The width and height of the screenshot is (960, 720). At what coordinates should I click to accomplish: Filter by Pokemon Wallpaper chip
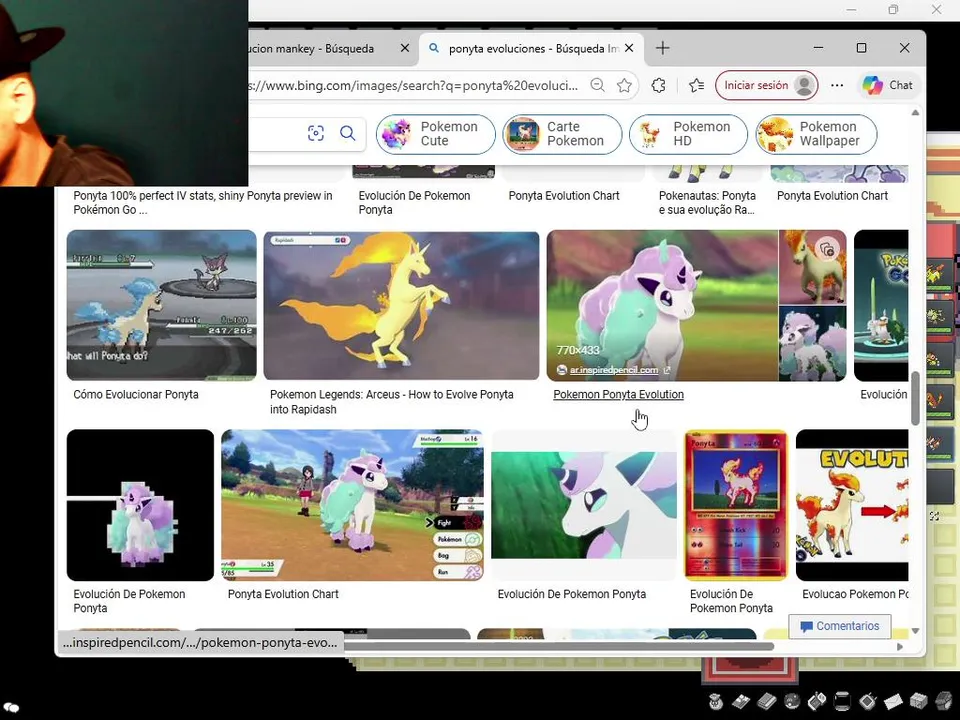tap(816, 133)
